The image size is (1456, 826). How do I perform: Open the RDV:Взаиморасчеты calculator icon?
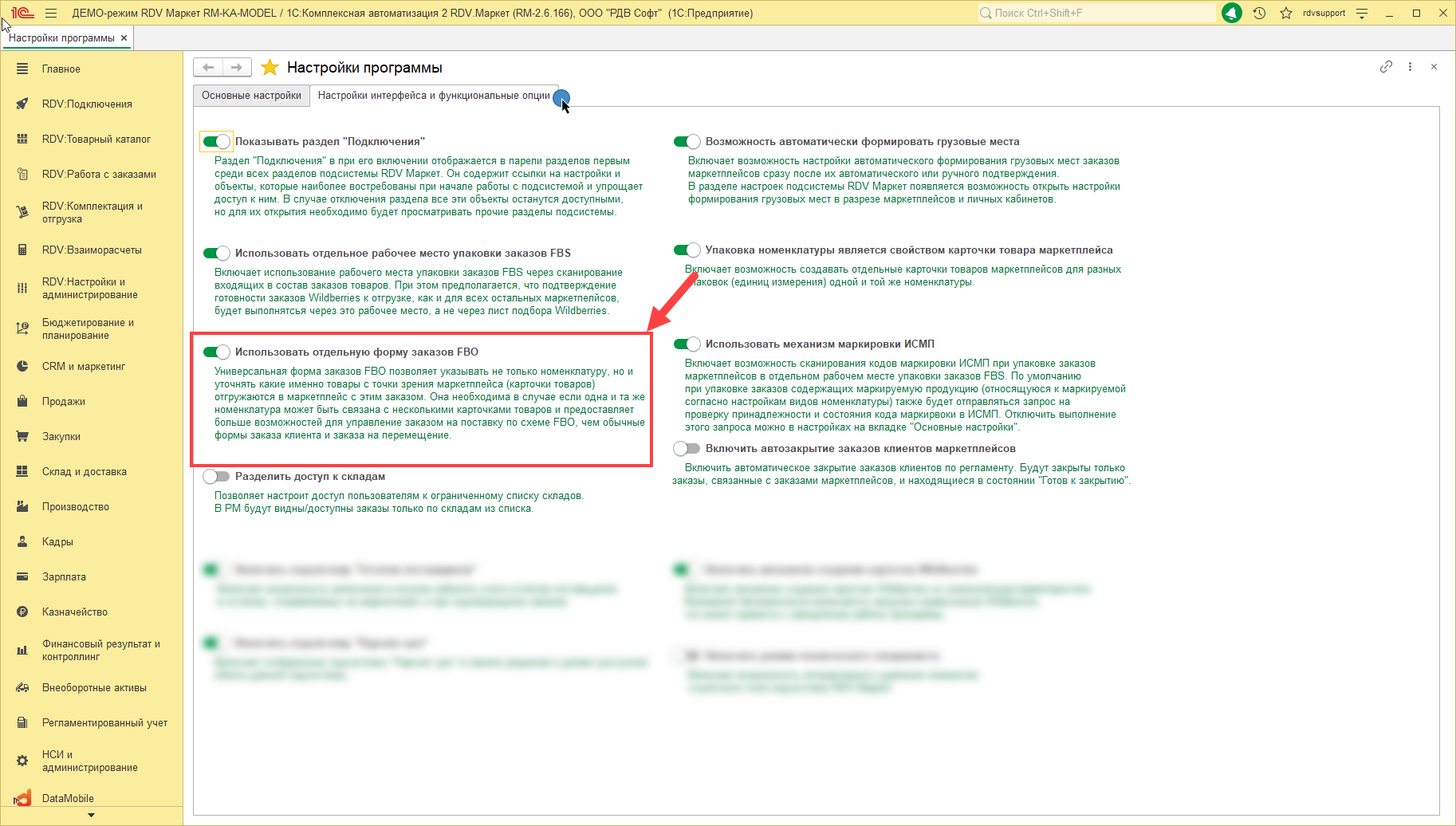pyautogui.click(x=22, y=250)
